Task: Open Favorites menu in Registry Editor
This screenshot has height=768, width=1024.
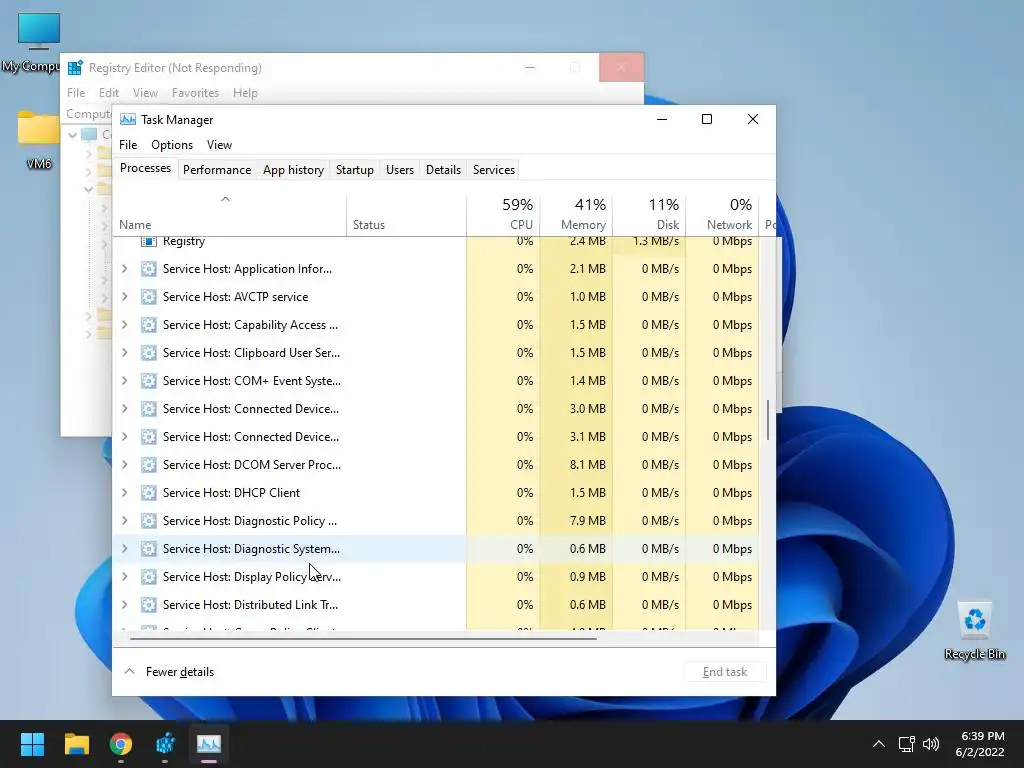Action: point(195,93)
